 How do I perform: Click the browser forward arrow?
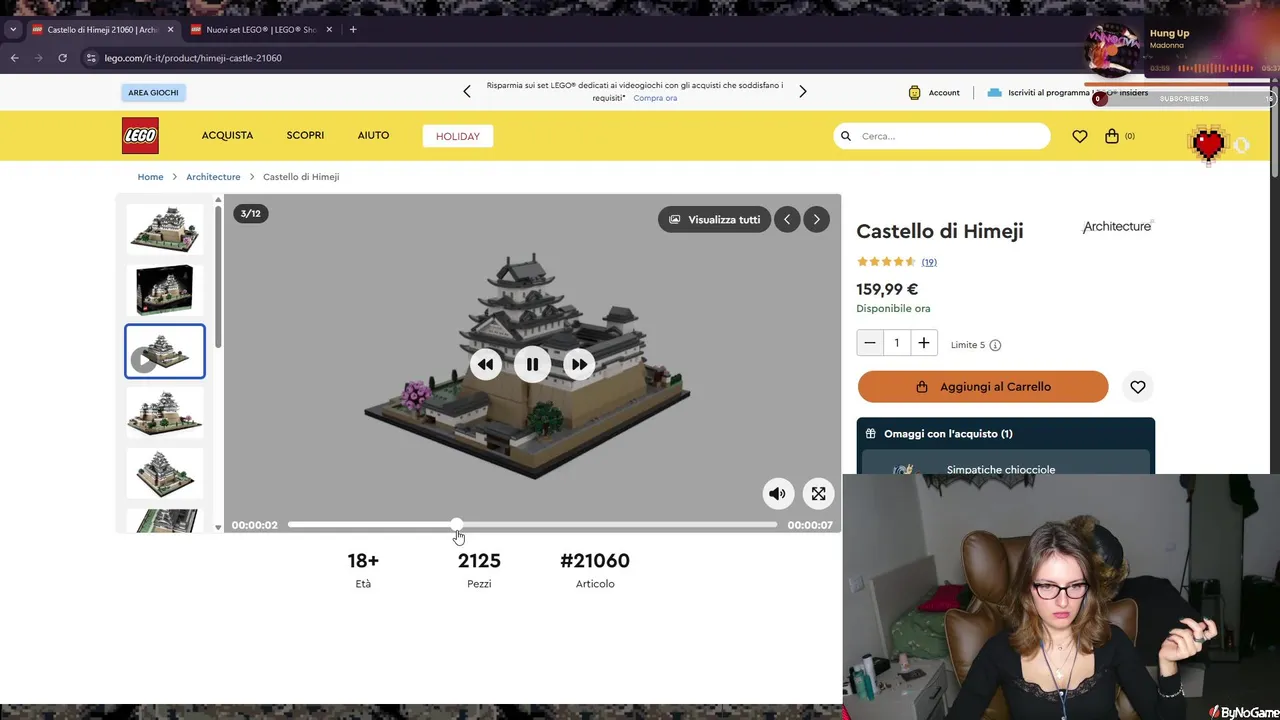[38, 58]
